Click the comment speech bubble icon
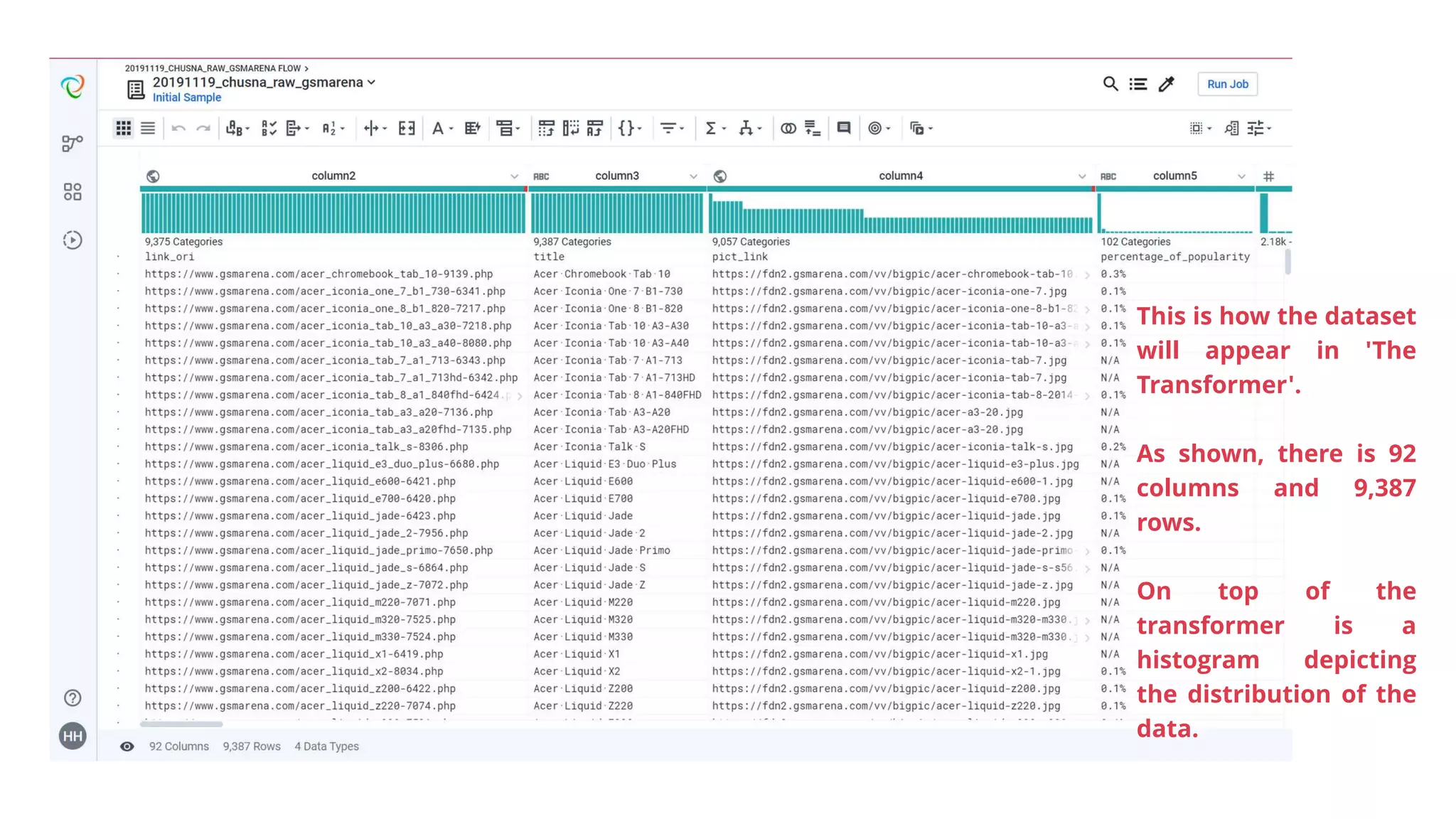Screen dimensions: 1456x819 (x=844, y=128)
